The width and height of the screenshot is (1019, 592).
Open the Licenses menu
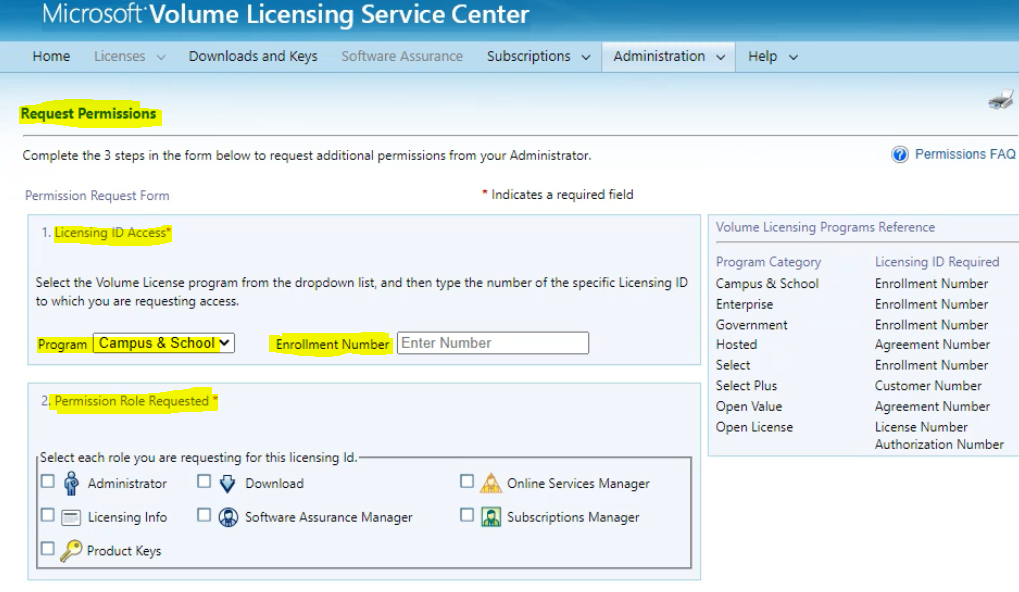click(x=120, y=57)
